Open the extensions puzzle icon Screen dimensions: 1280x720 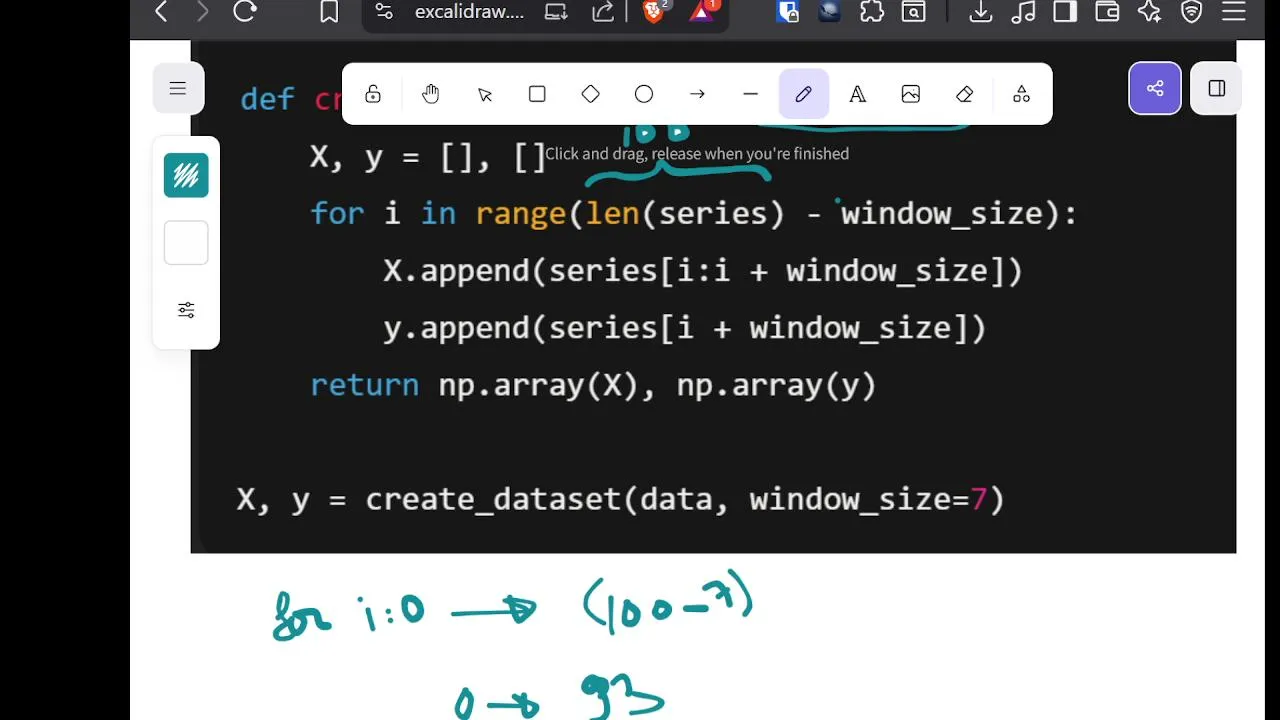coord(871,12)
